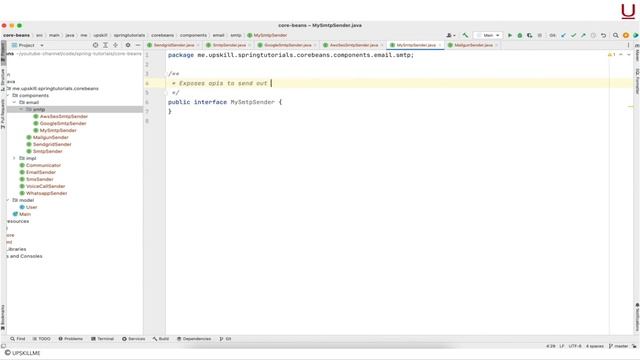The image size is (640, 360).
Task: Open the Problems tool window
Action: [x=71, y=339]
